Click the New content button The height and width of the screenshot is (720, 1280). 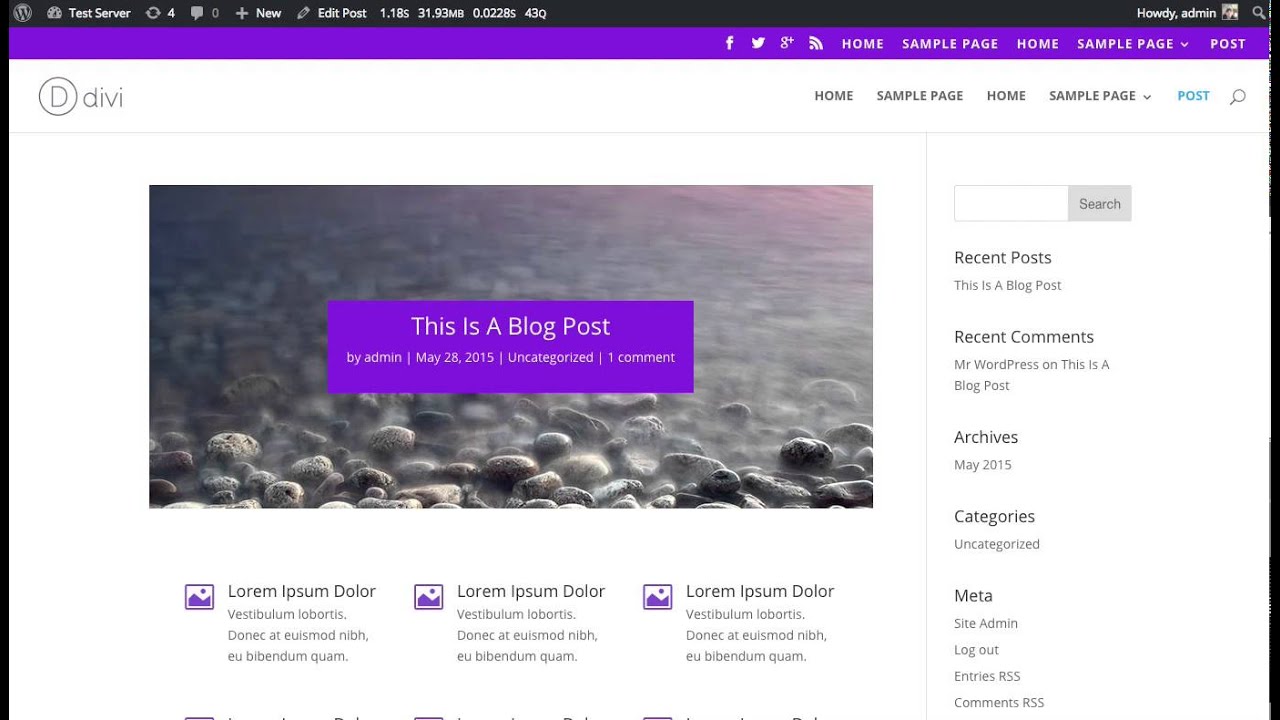click(x=258, y=13)
